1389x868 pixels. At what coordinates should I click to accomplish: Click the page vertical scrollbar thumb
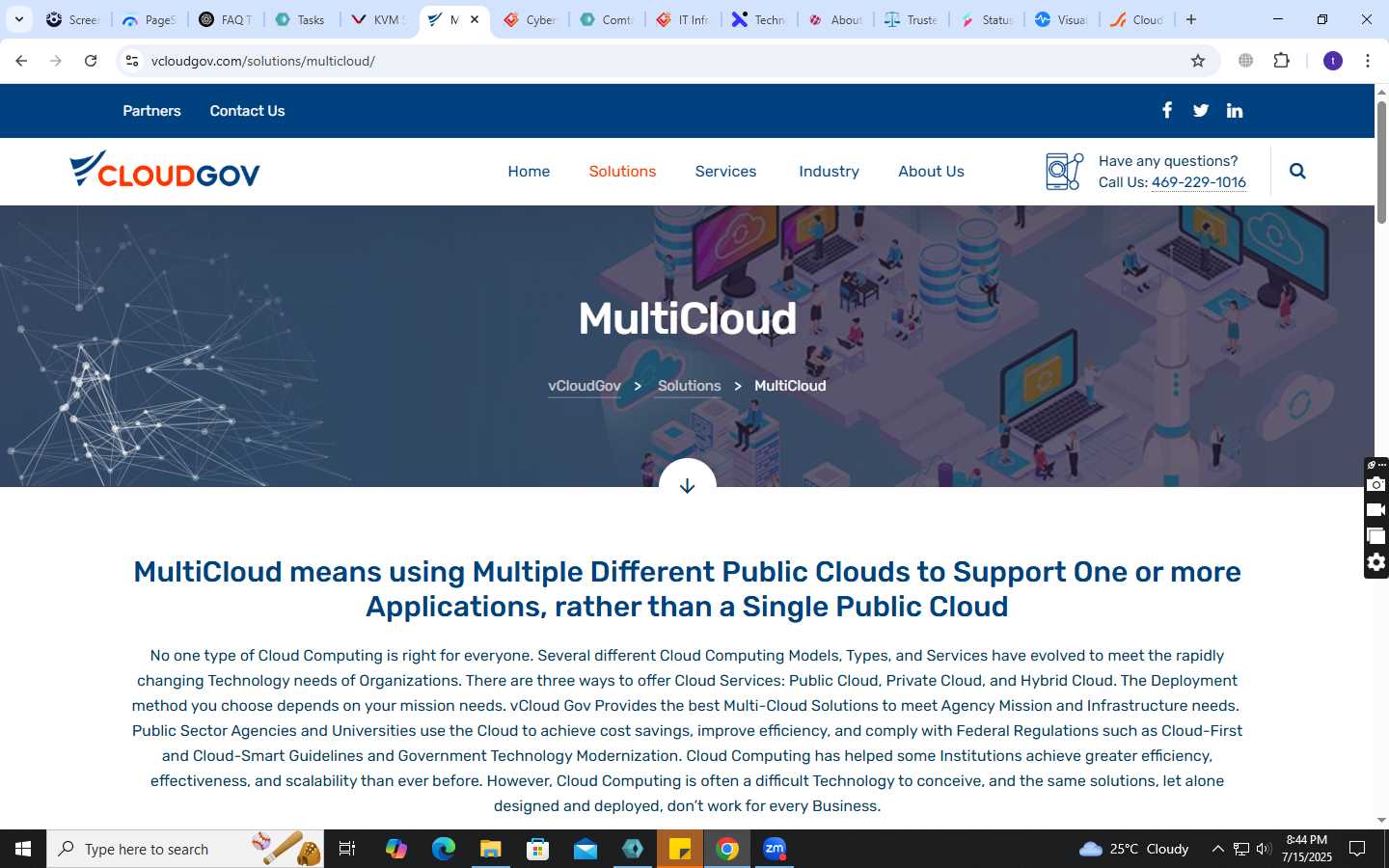[x=1381, y=162]
